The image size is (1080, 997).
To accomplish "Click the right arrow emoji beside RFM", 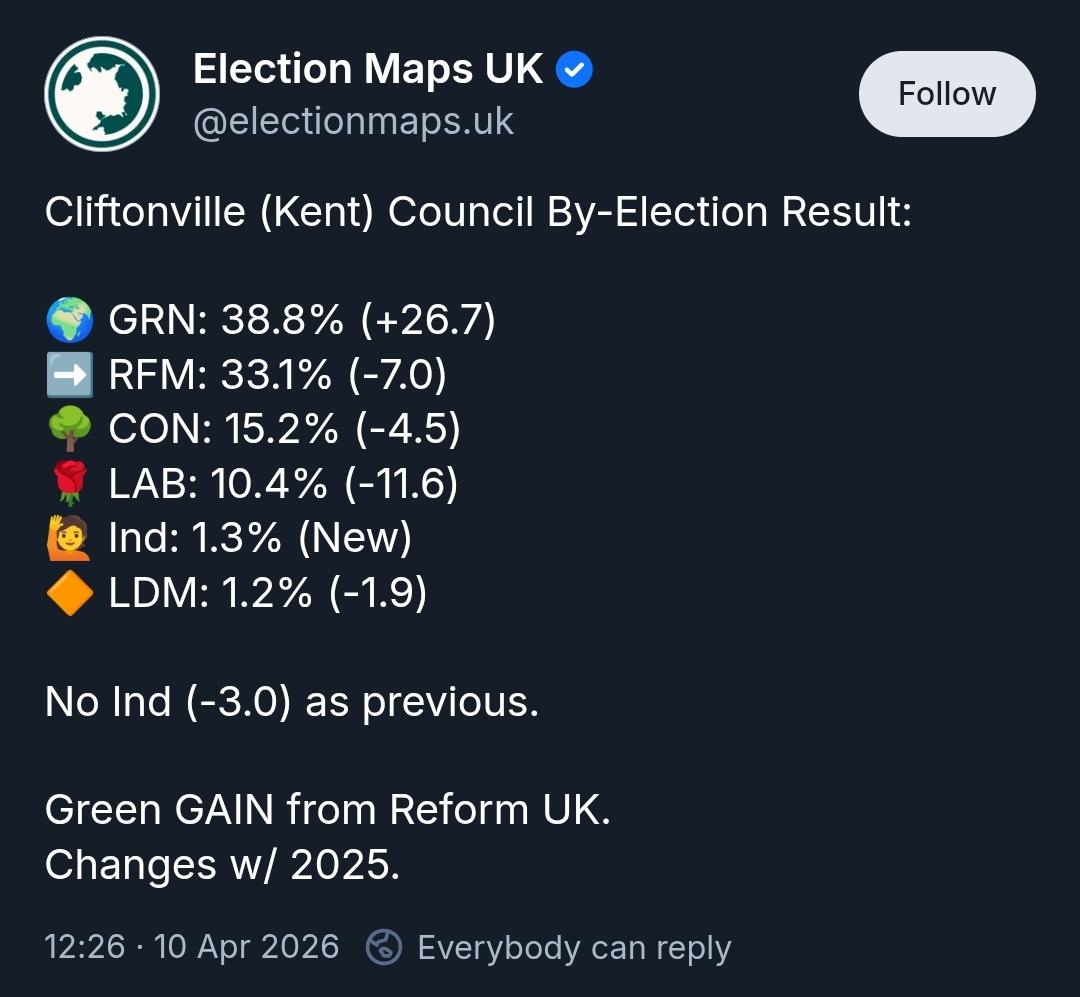I will 70,374.
